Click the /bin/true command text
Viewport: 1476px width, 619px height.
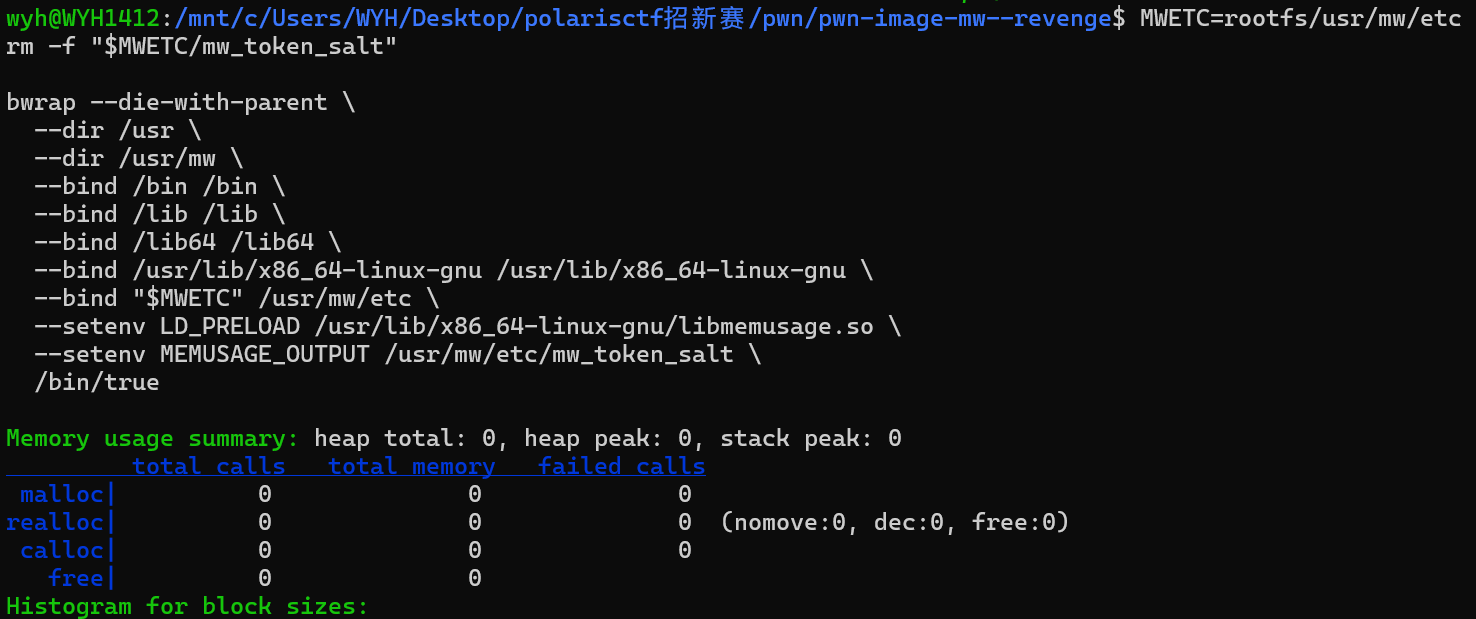tap(96, 382)
